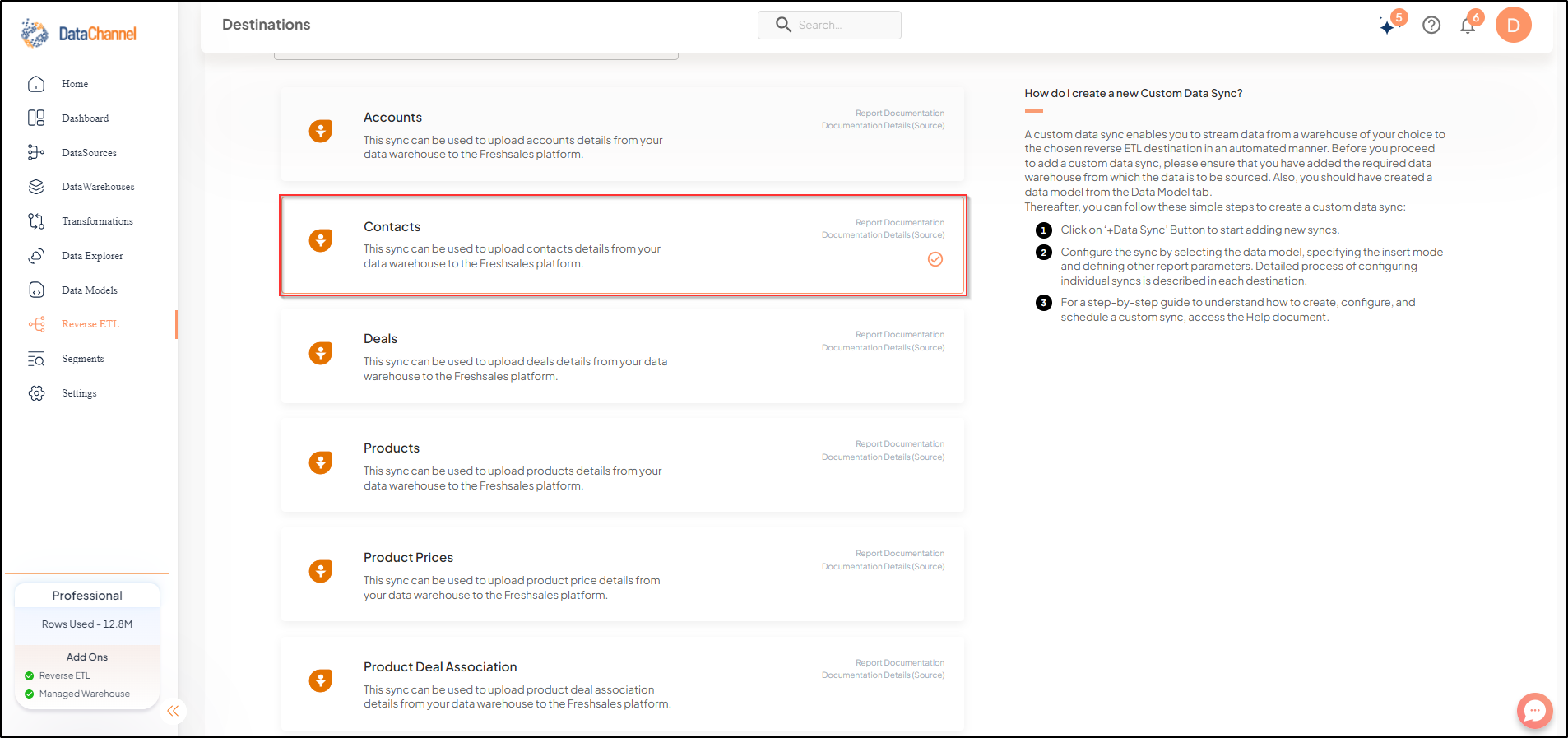Click the Search input field
Screen dimensions: 1568x738
point(829,25)
